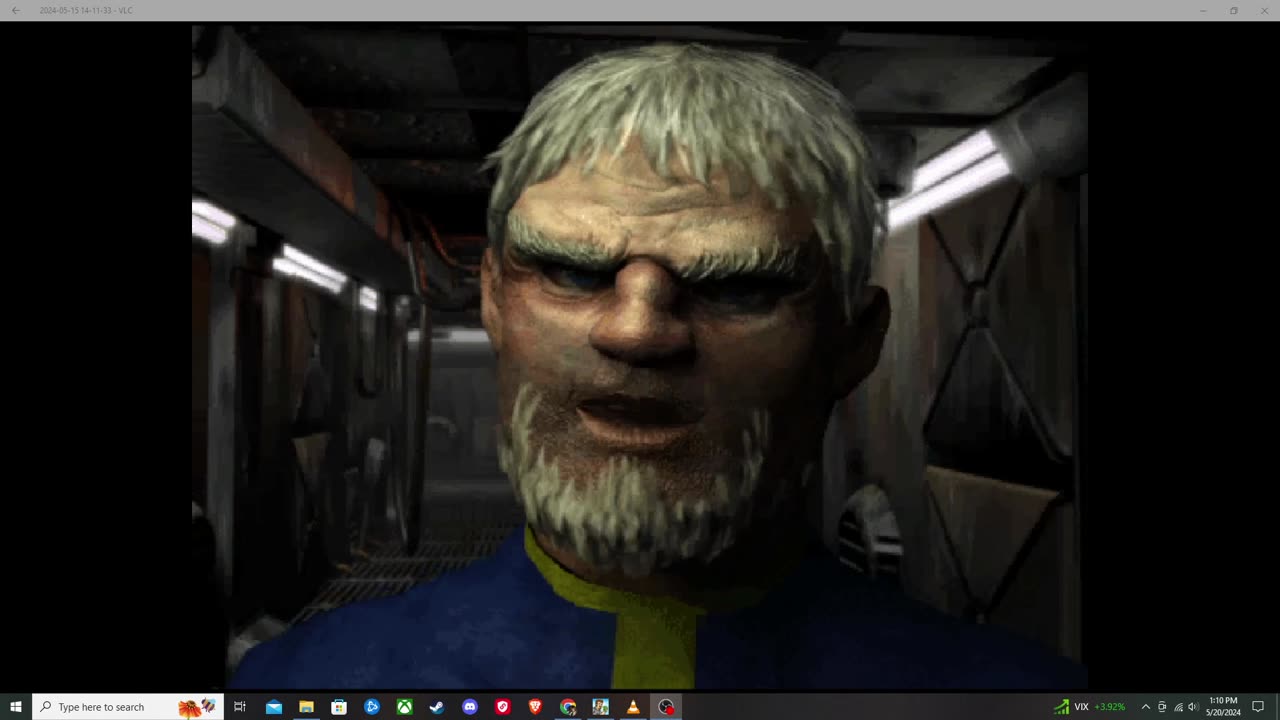Screen dimensions: 1280x720
Task: Switch to VLC cone icon on taskbar
Action: click(x=633, y=707)
